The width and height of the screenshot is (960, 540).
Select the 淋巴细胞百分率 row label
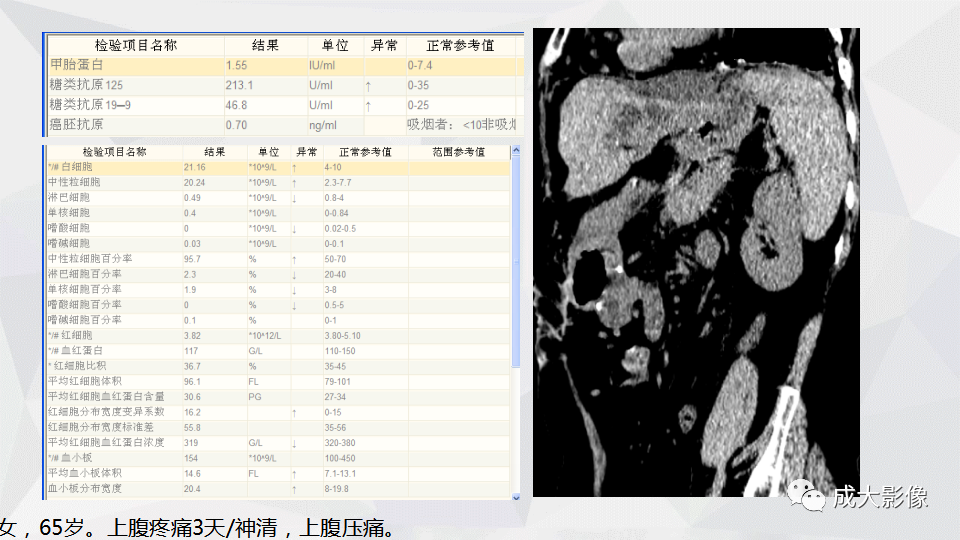click(x=85, y=274)
